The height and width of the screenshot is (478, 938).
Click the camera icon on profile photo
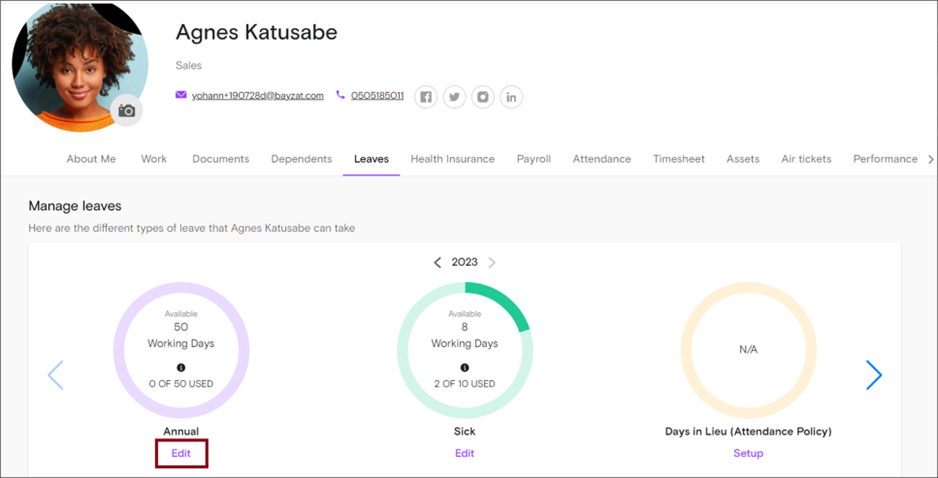(x=127, y=111)
